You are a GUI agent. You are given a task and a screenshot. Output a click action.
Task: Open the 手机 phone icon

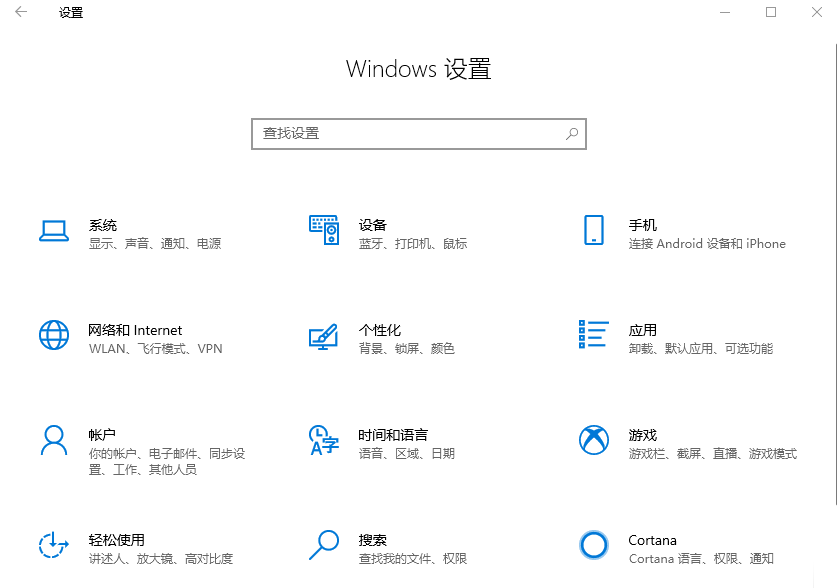(594, 230)
